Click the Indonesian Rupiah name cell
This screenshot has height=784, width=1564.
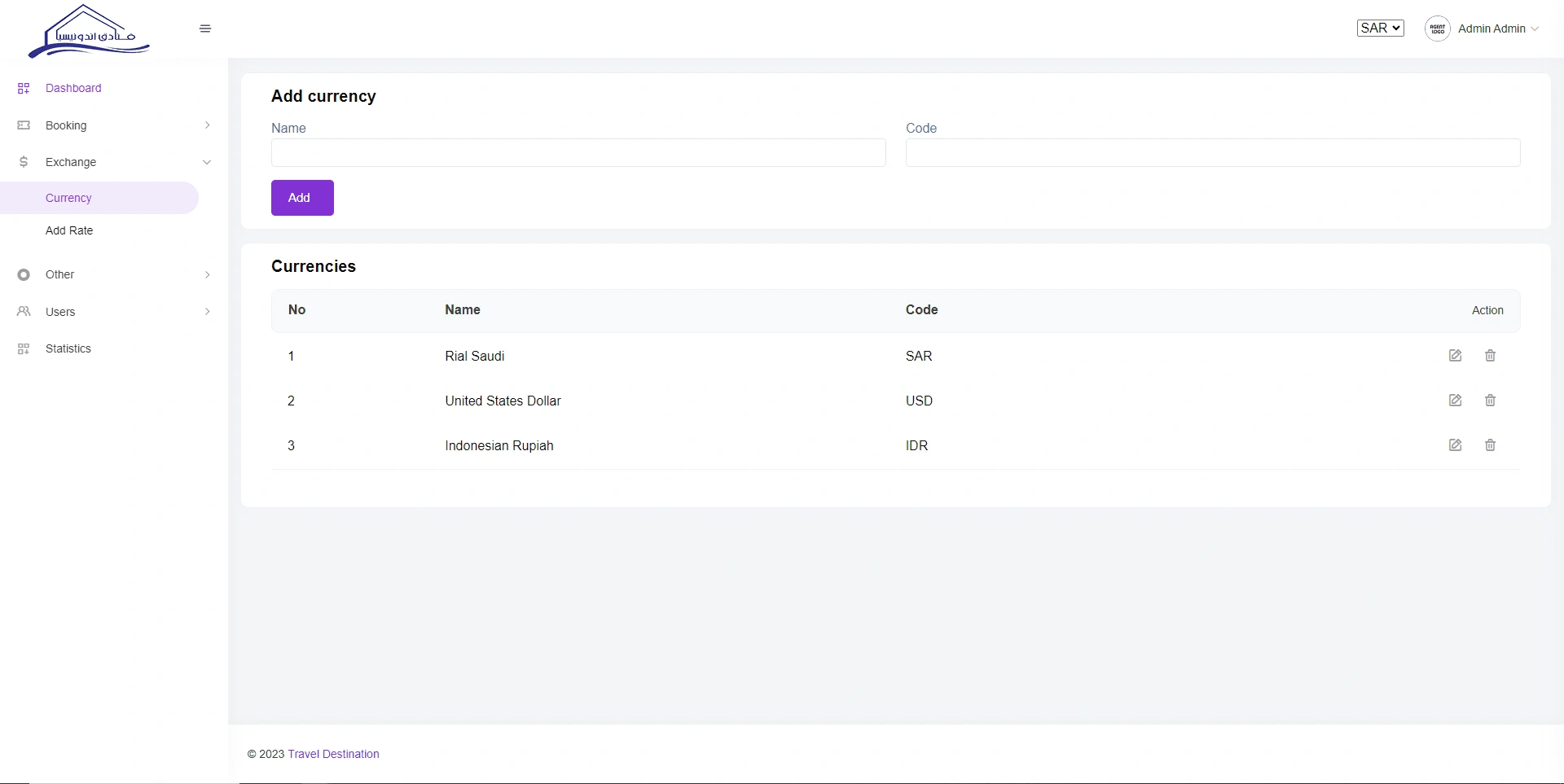[499, 445]
